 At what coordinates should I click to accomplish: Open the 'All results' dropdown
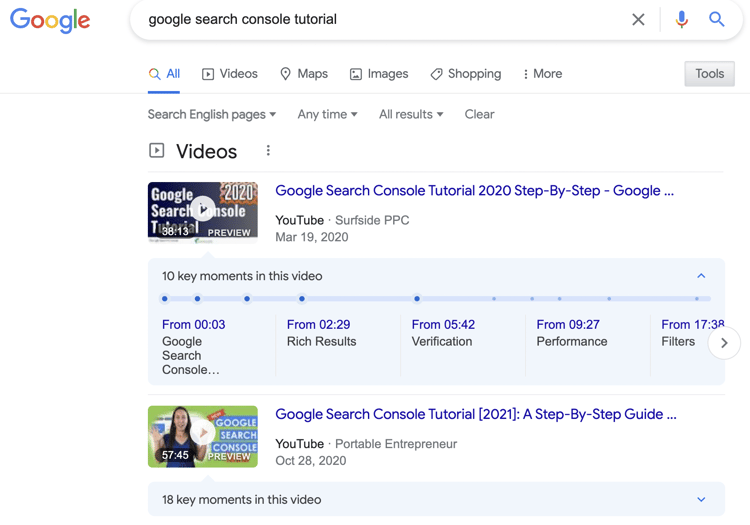(x=411, y=114)
